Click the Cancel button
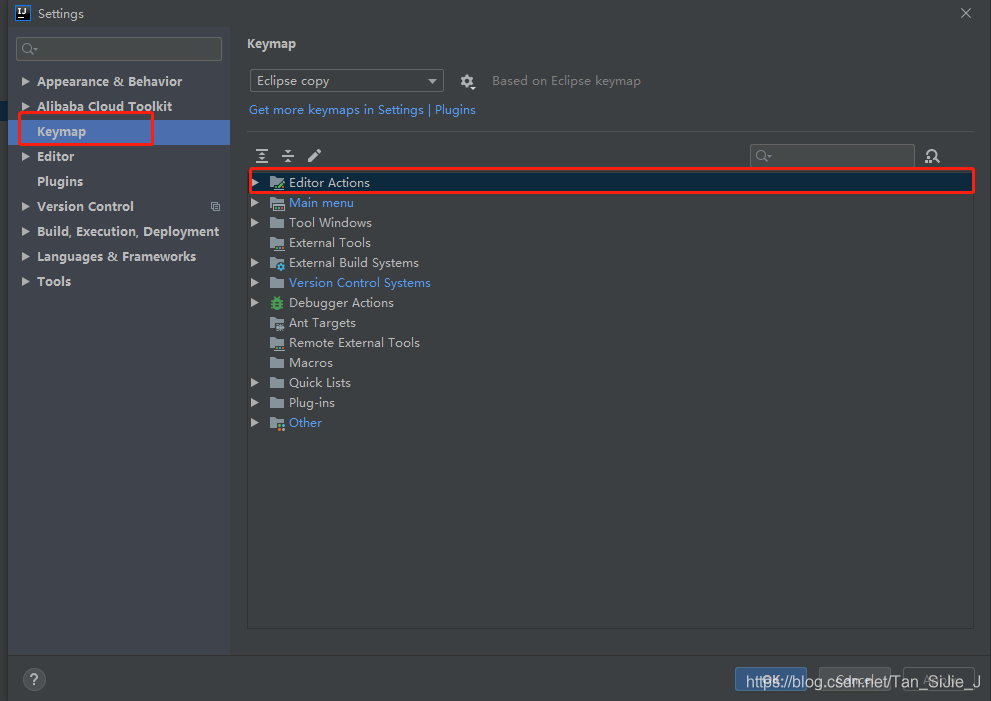Viewport: 991px width, 701px height. click(x=854, y=679)
